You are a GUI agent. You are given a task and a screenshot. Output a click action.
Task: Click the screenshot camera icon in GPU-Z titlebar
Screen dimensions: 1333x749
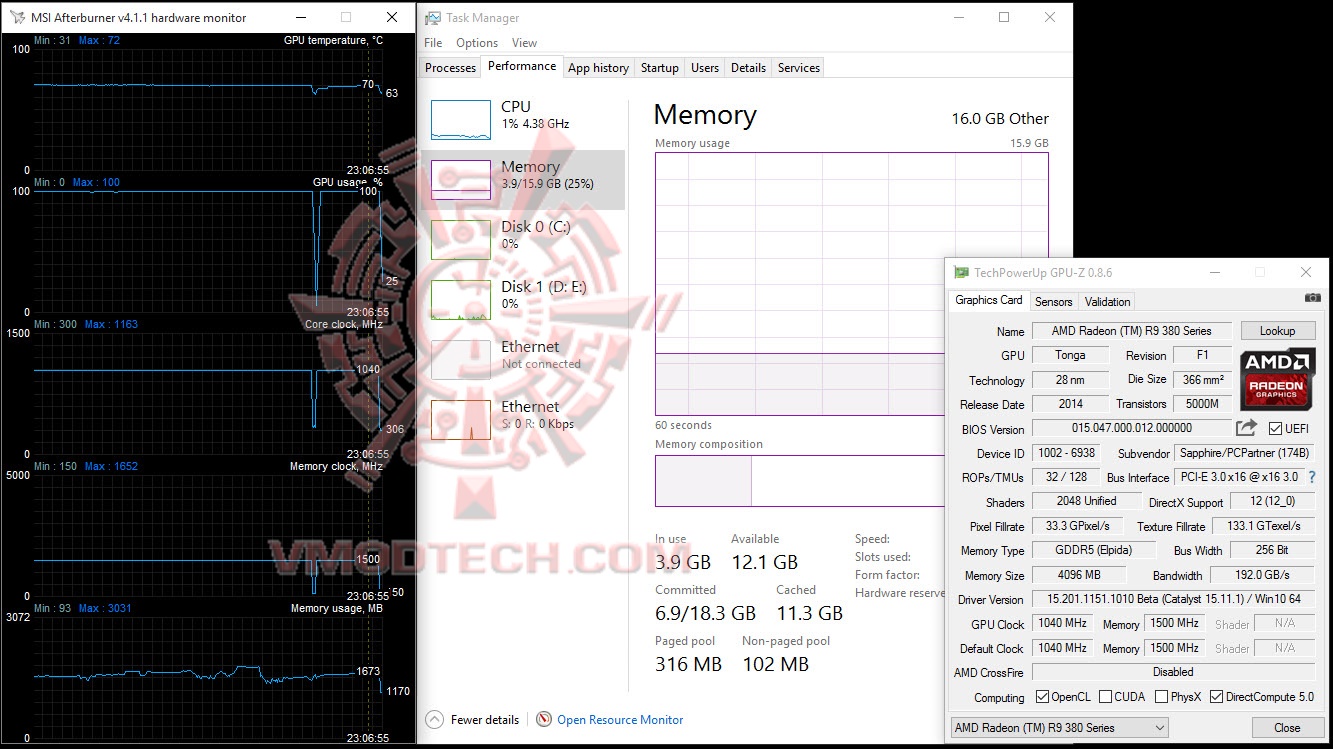pyautogui.click(x=1311, y=297)
